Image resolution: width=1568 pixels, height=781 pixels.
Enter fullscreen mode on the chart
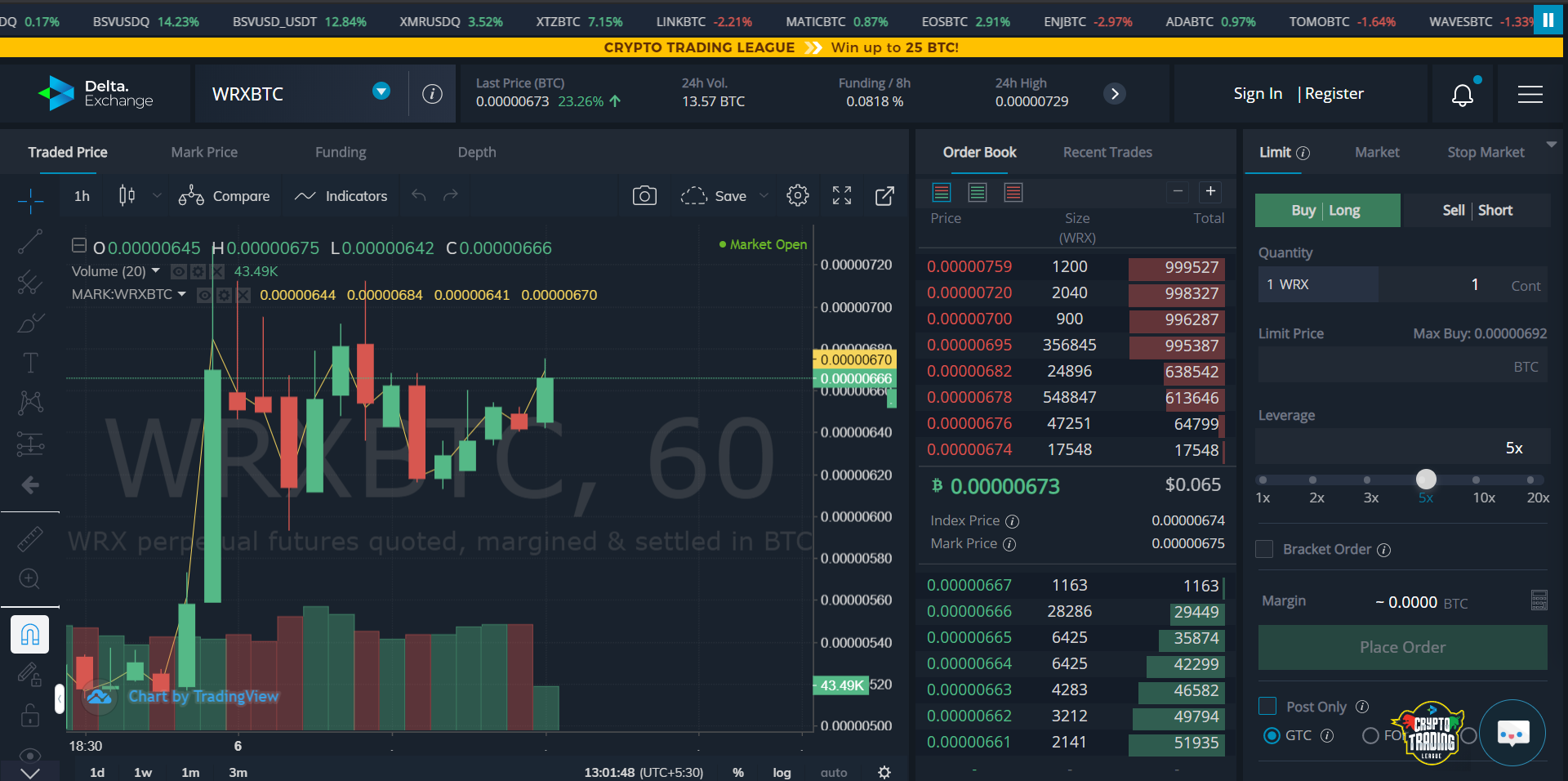842,195
